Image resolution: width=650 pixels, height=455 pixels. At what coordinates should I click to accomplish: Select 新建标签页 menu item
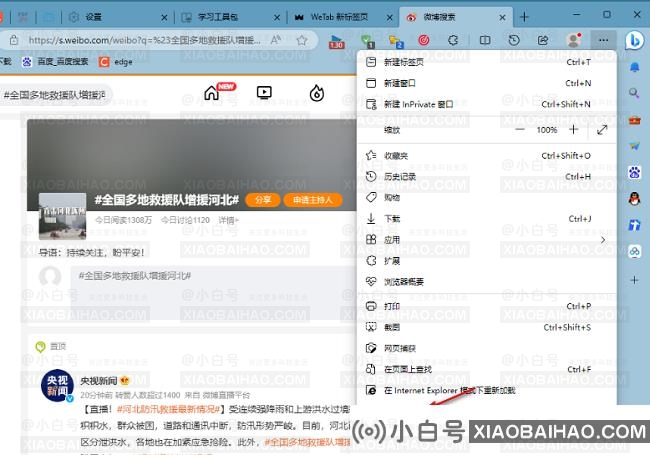pos(487,62)
